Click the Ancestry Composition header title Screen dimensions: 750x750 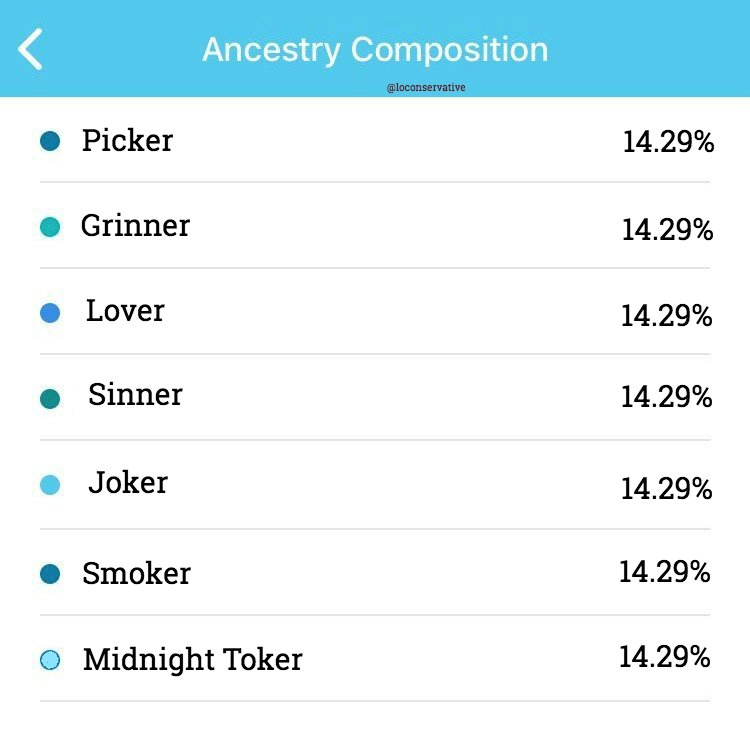(x=375, y=49)
